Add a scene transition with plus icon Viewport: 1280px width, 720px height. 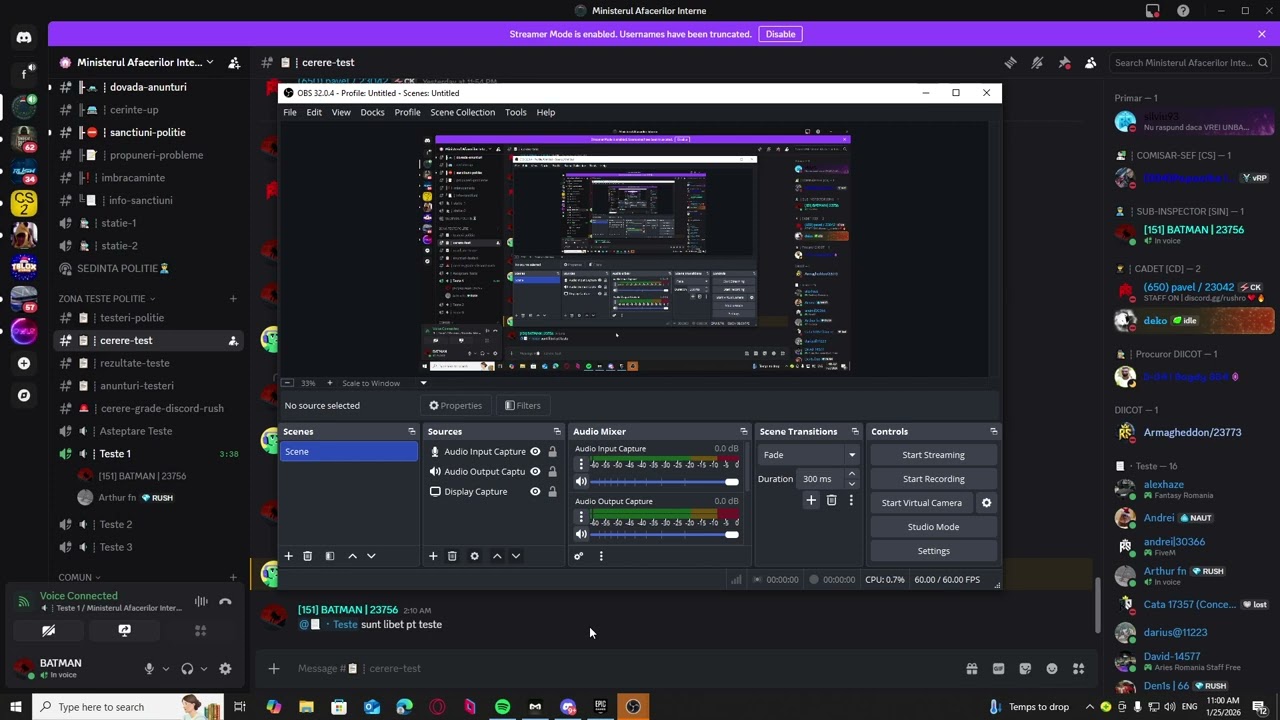click(811, 500)
